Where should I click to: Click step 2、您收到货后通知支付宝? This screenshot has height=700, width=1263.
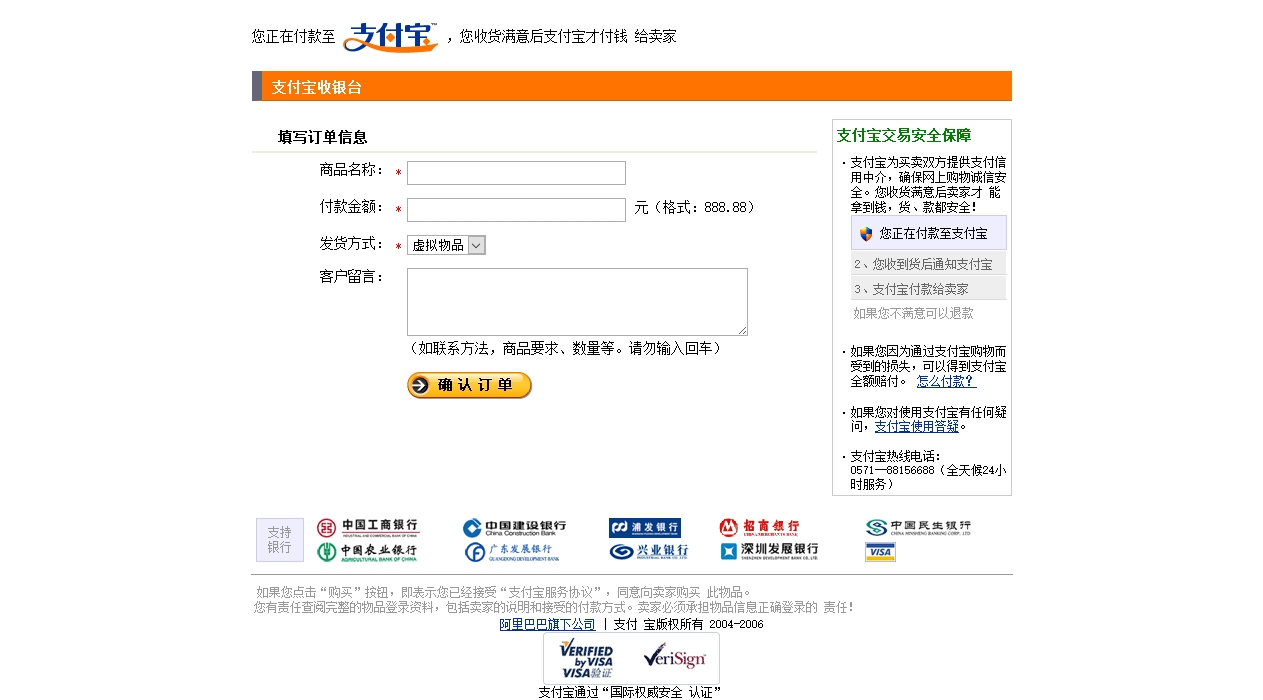click(x=928, y=265)
